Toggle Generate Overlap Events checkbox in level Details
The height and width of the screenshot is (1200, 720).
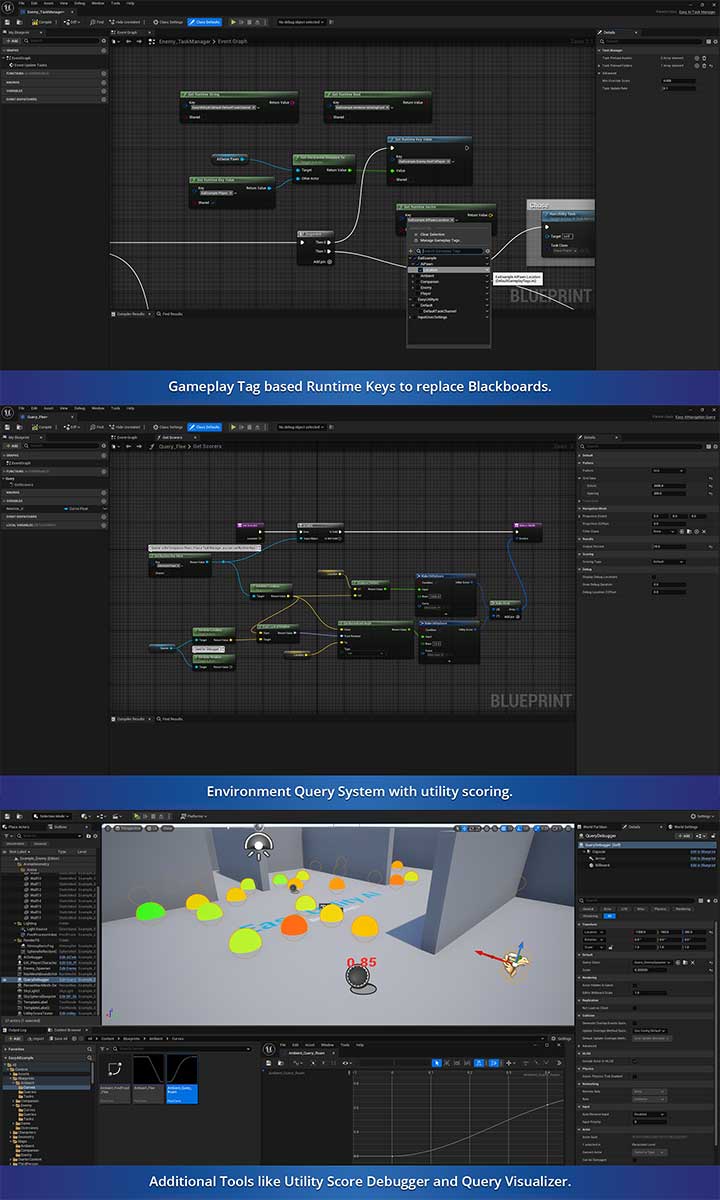(635, 1023)
